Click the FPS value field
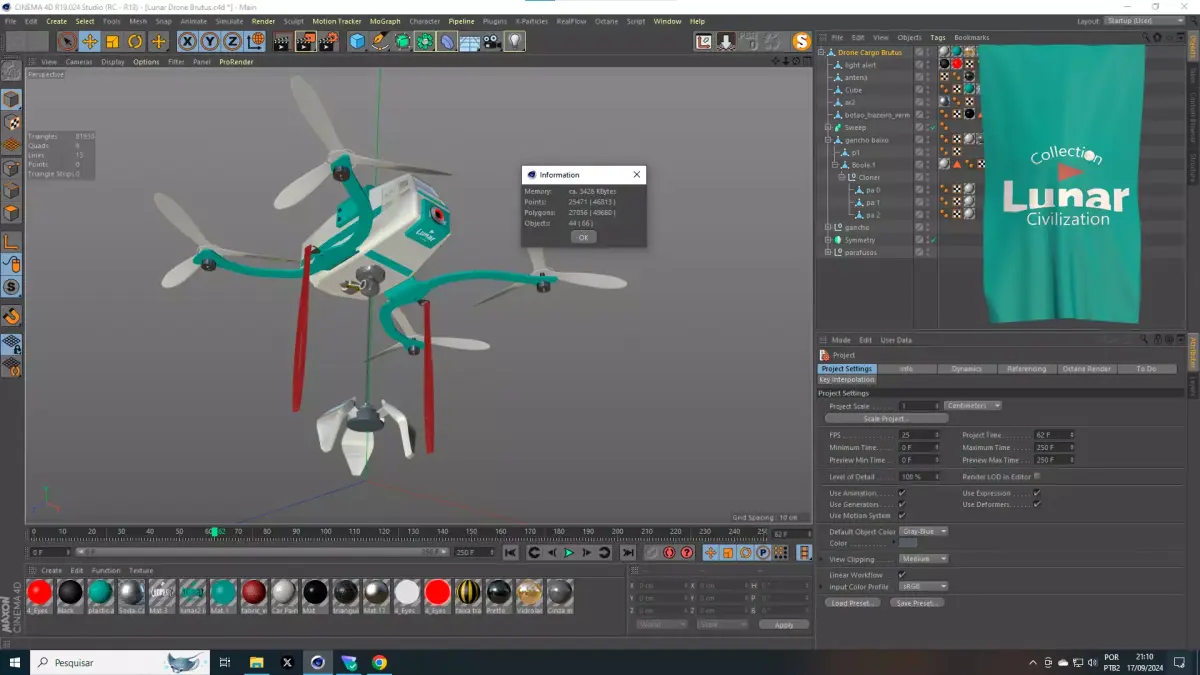Screen dimensions: 1200x675 point(920,435)
